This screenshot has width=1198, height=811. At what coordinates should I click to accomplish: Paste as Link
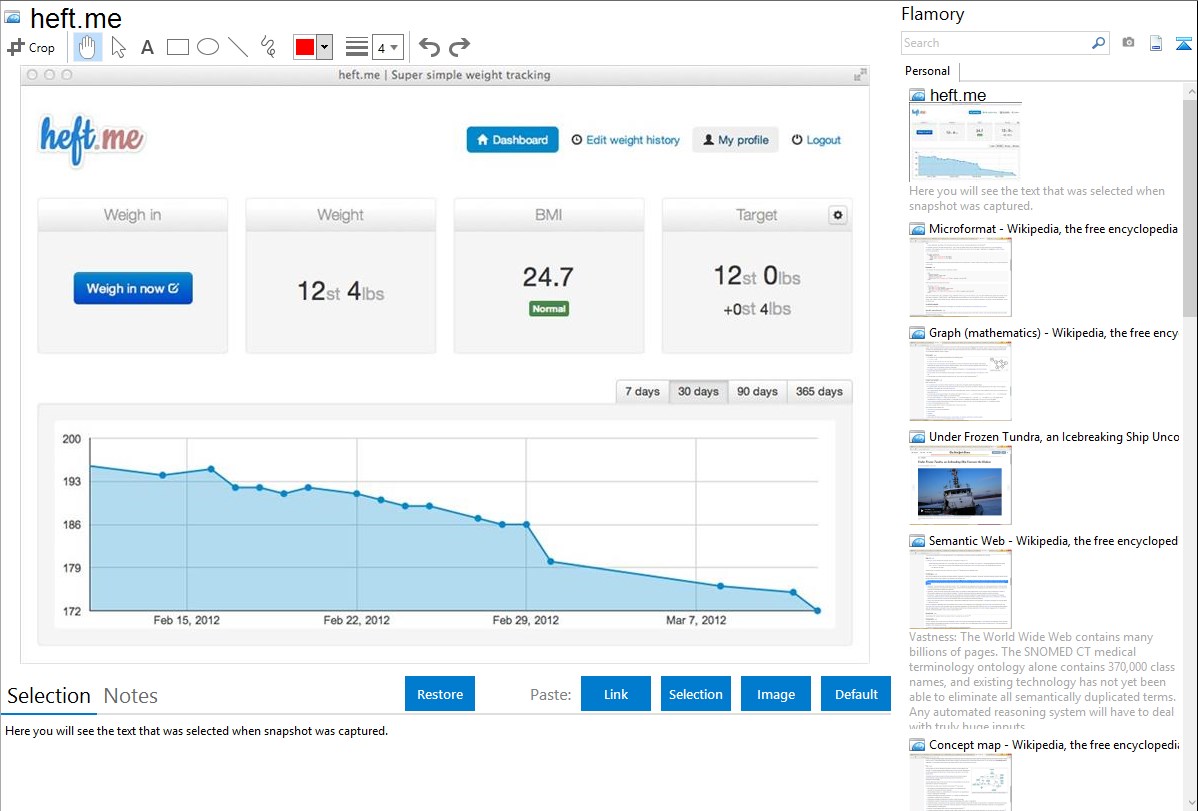click(616, 694)
